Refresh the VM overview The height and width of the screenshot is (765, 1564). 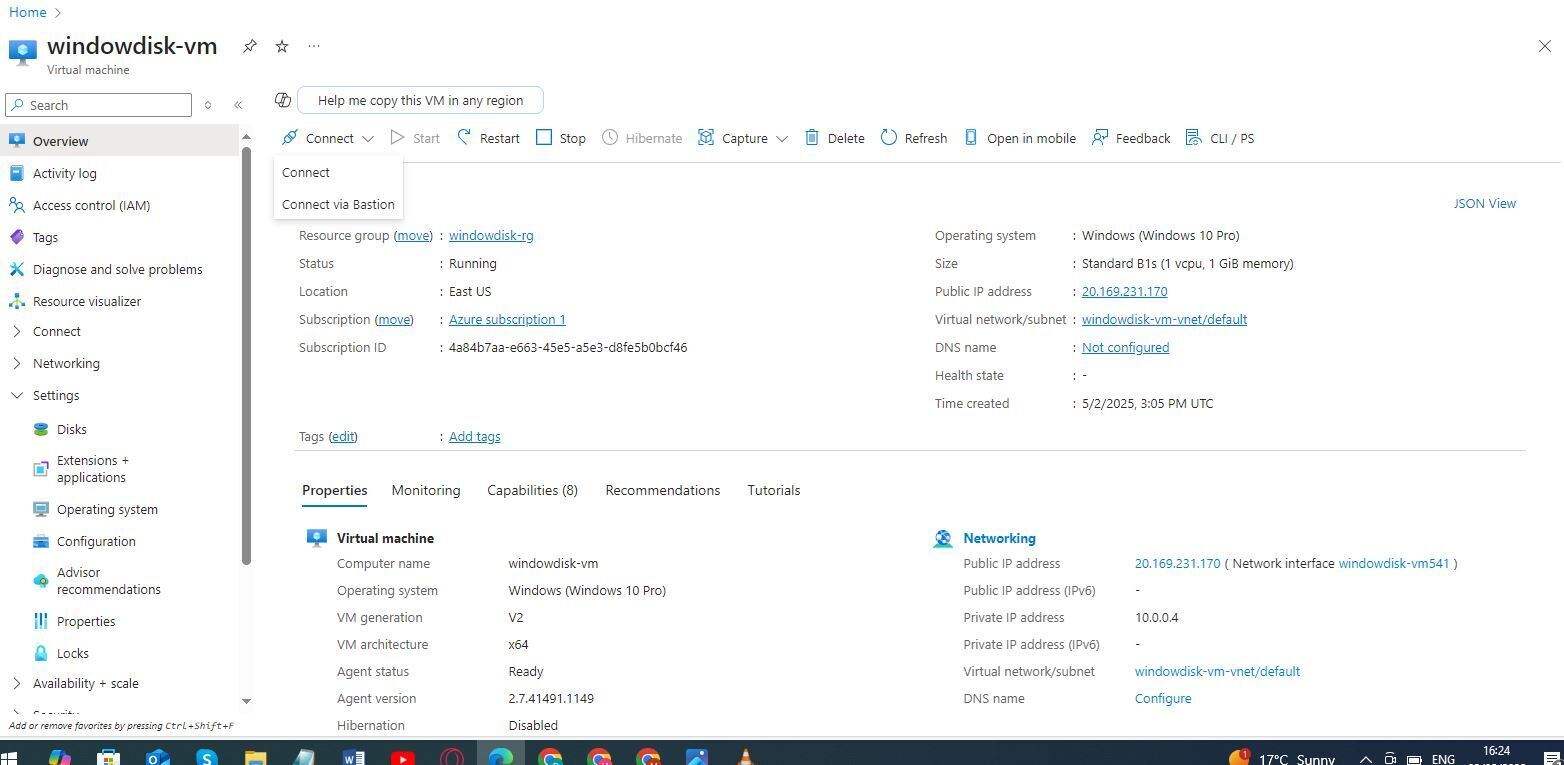pyautogui.click(x=914, y=138)
